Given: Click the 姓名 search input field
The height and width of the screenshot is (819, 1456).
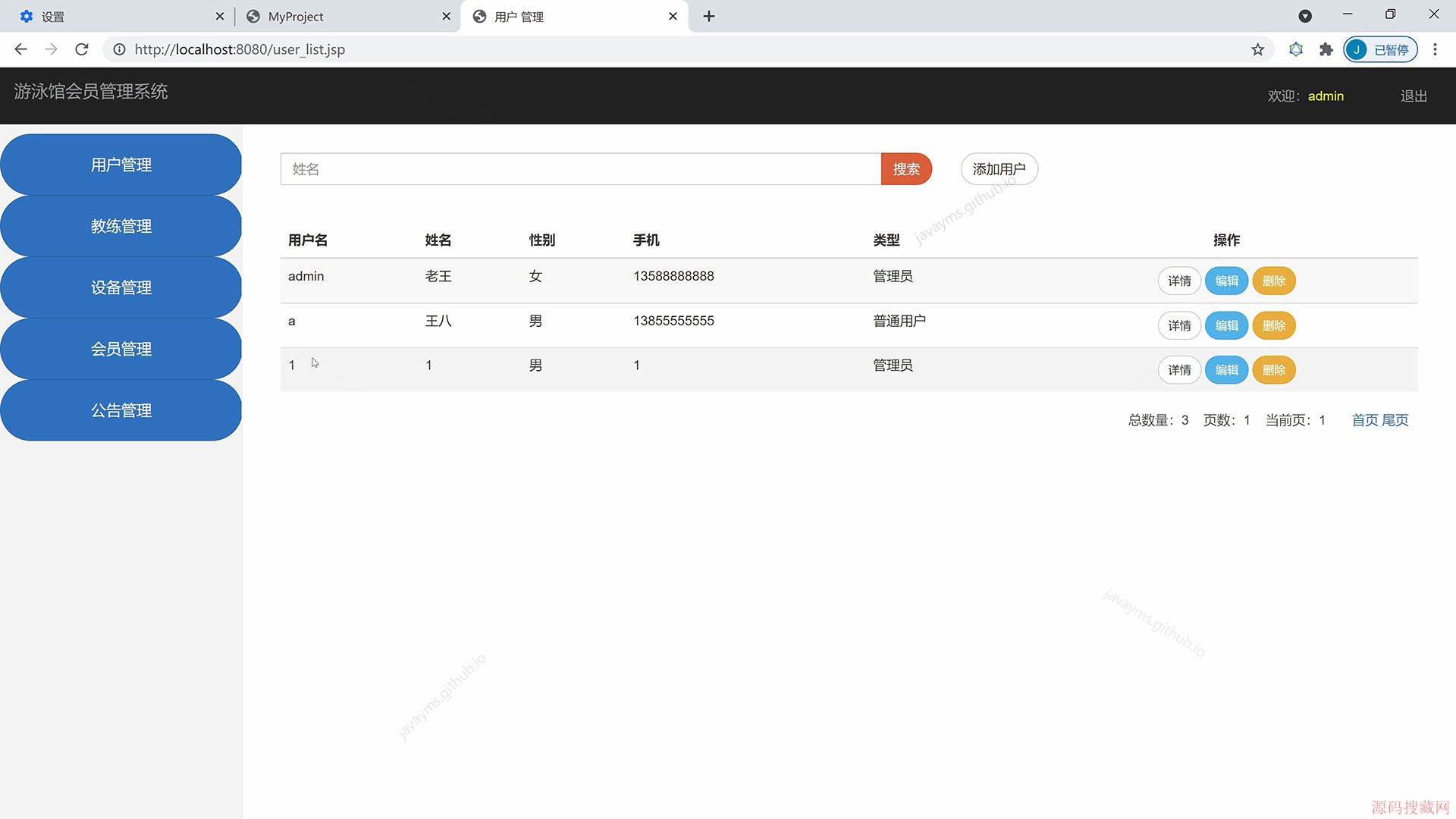Looking at the screenshot, I should tap(580, 169).
